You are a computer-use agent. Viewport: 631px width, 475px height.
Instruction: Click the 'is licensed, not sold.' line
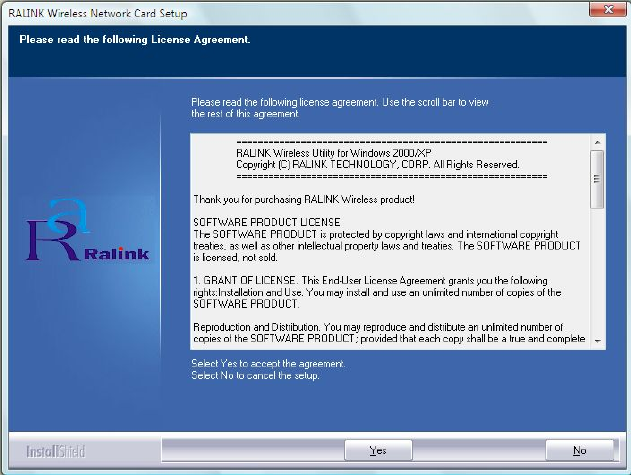coord(235,257)
